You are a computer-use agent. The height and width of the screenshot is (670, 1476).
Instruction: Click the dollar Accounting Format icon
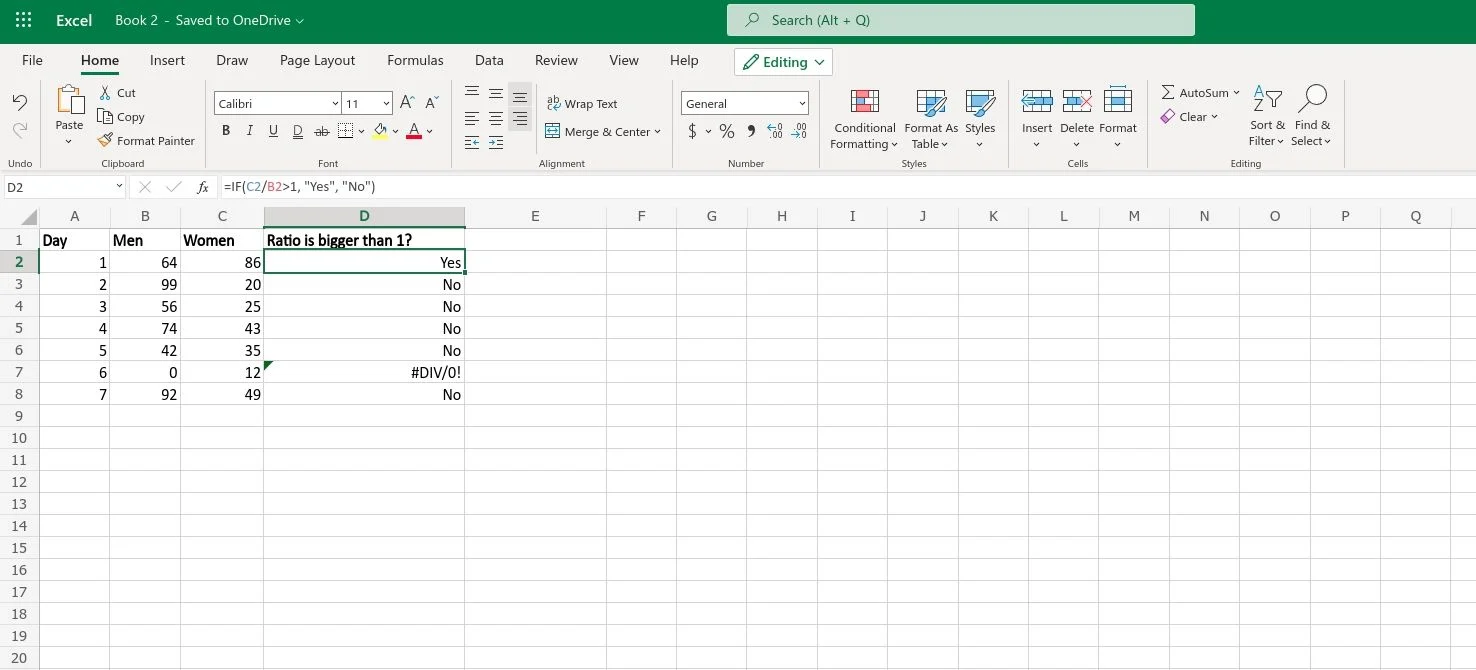[692, 131]
